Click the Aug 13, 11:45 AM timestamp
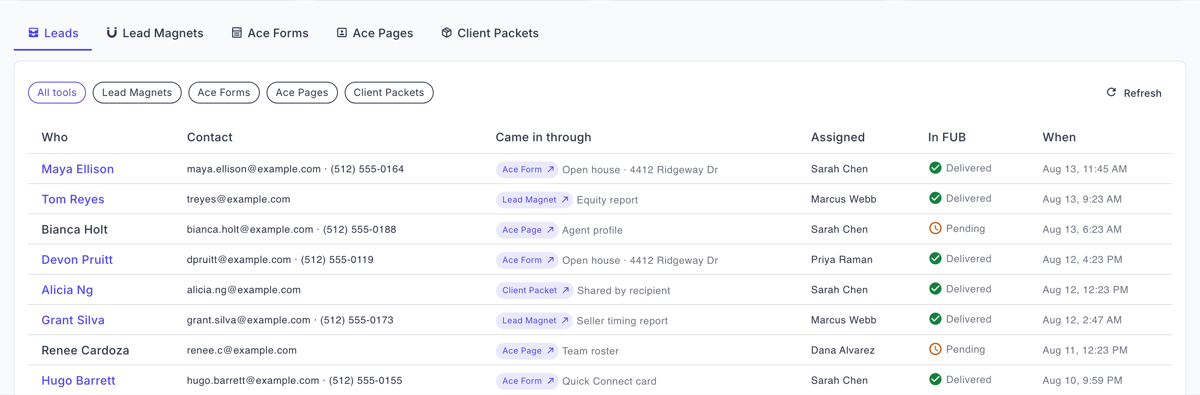This screenshot has width=1200, height=395. pos(1085,169)
